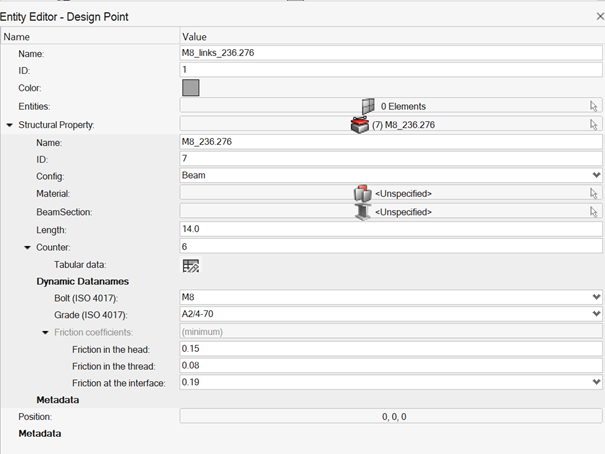Click the picker arrow in Material row
The width and height of the screenshot is (605, 454).
[594, 193]
